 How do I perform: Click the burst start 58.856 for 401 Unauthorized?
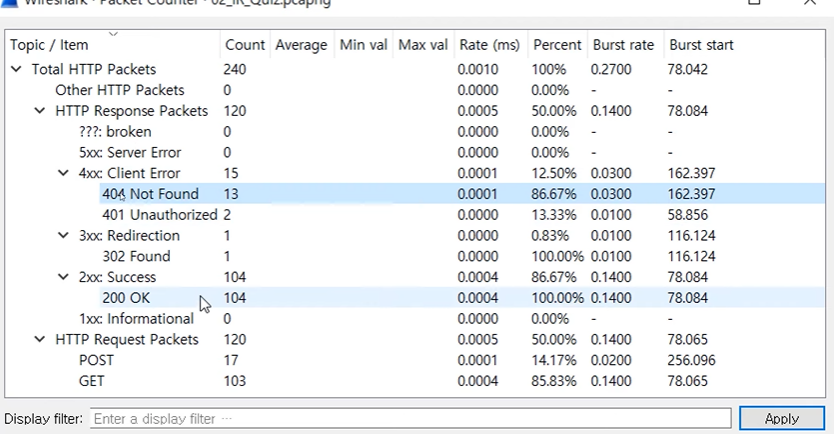pyautogui.click(x=688, y=214)
